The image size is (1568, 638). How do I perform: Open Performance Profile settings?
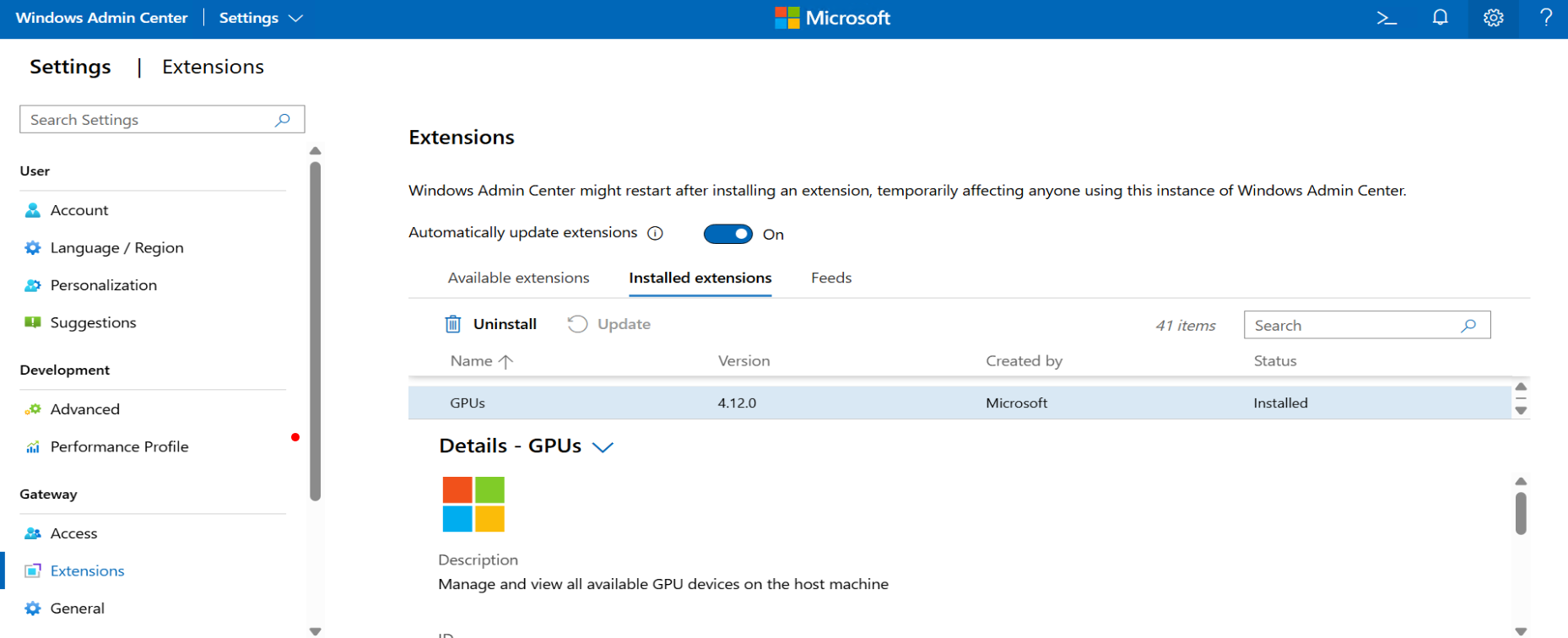(119, 446)
